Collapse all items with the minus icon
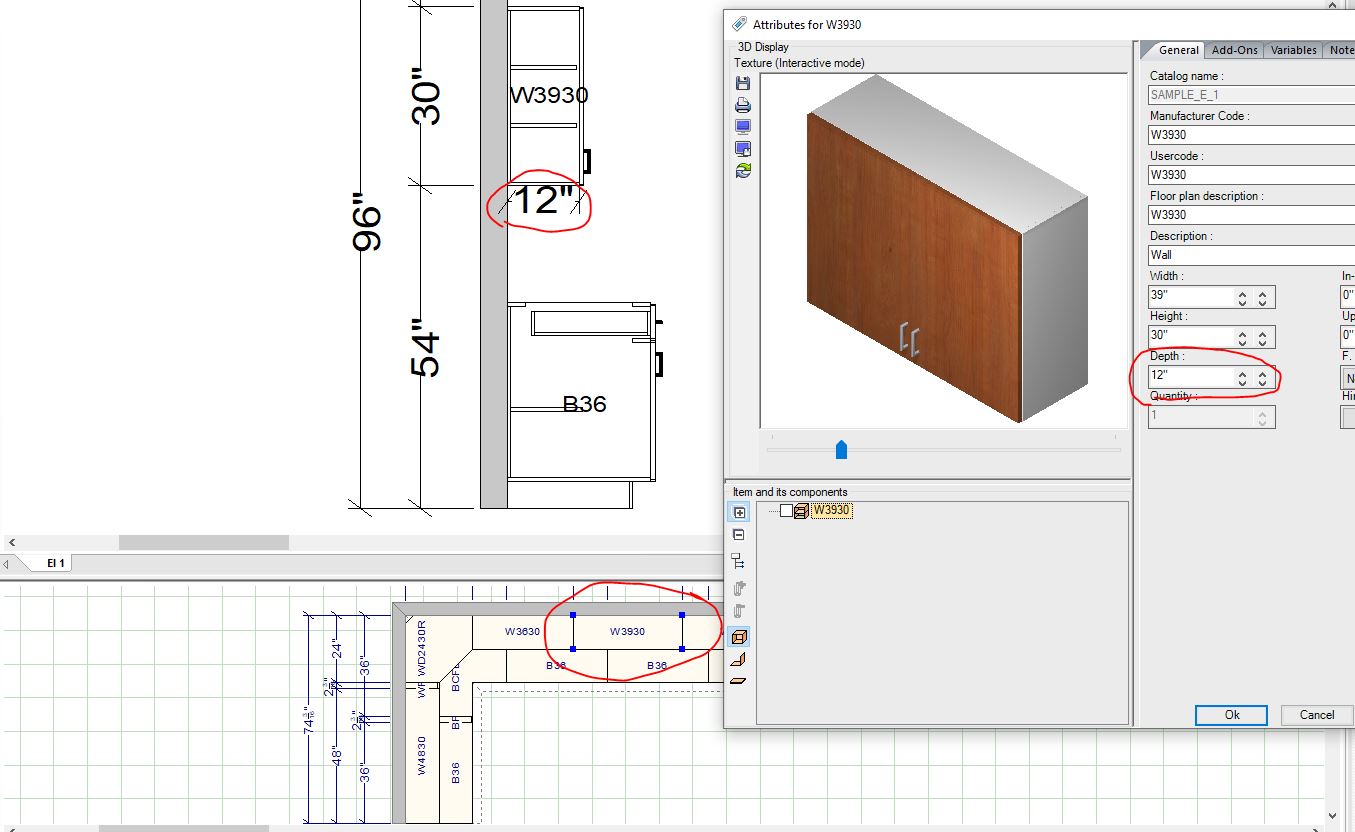The image size is (1355, 832). coord(739,535)
